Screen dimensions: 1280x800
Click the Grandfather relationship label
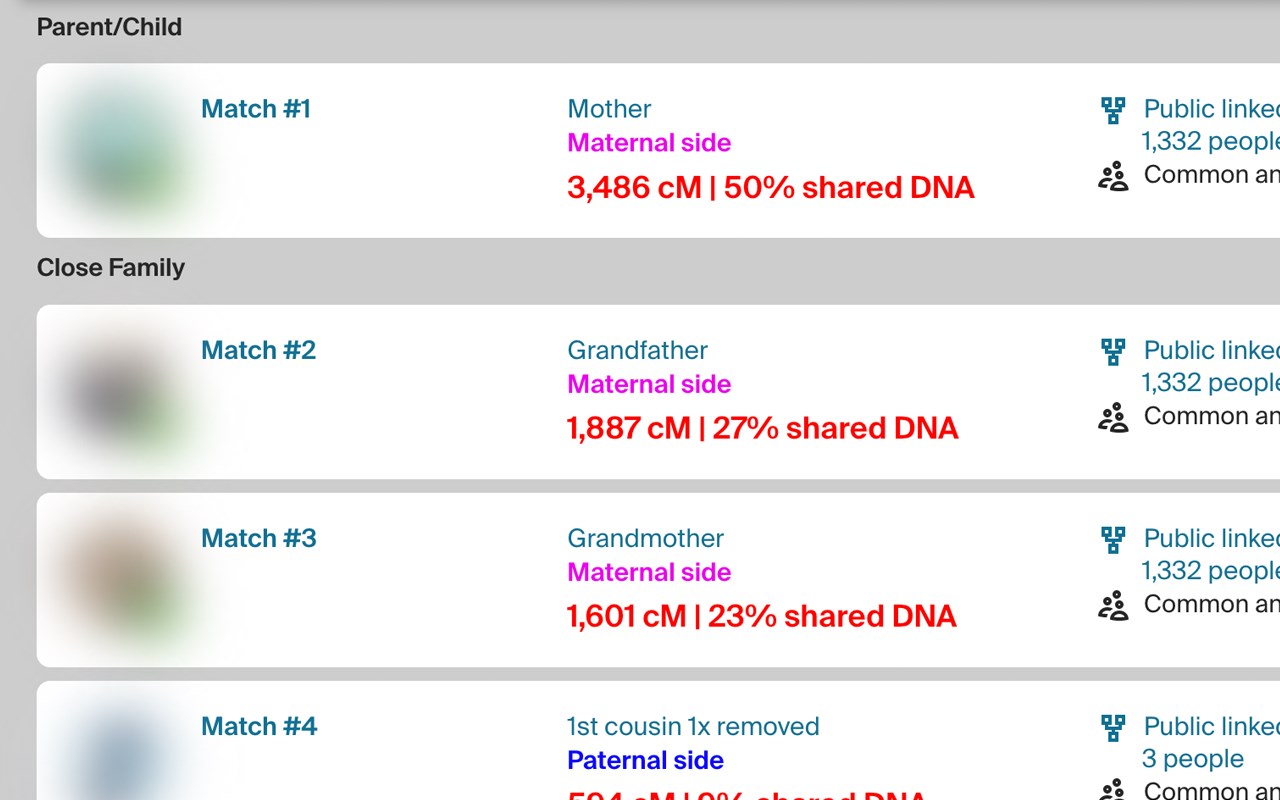click(x=637, y=350)
